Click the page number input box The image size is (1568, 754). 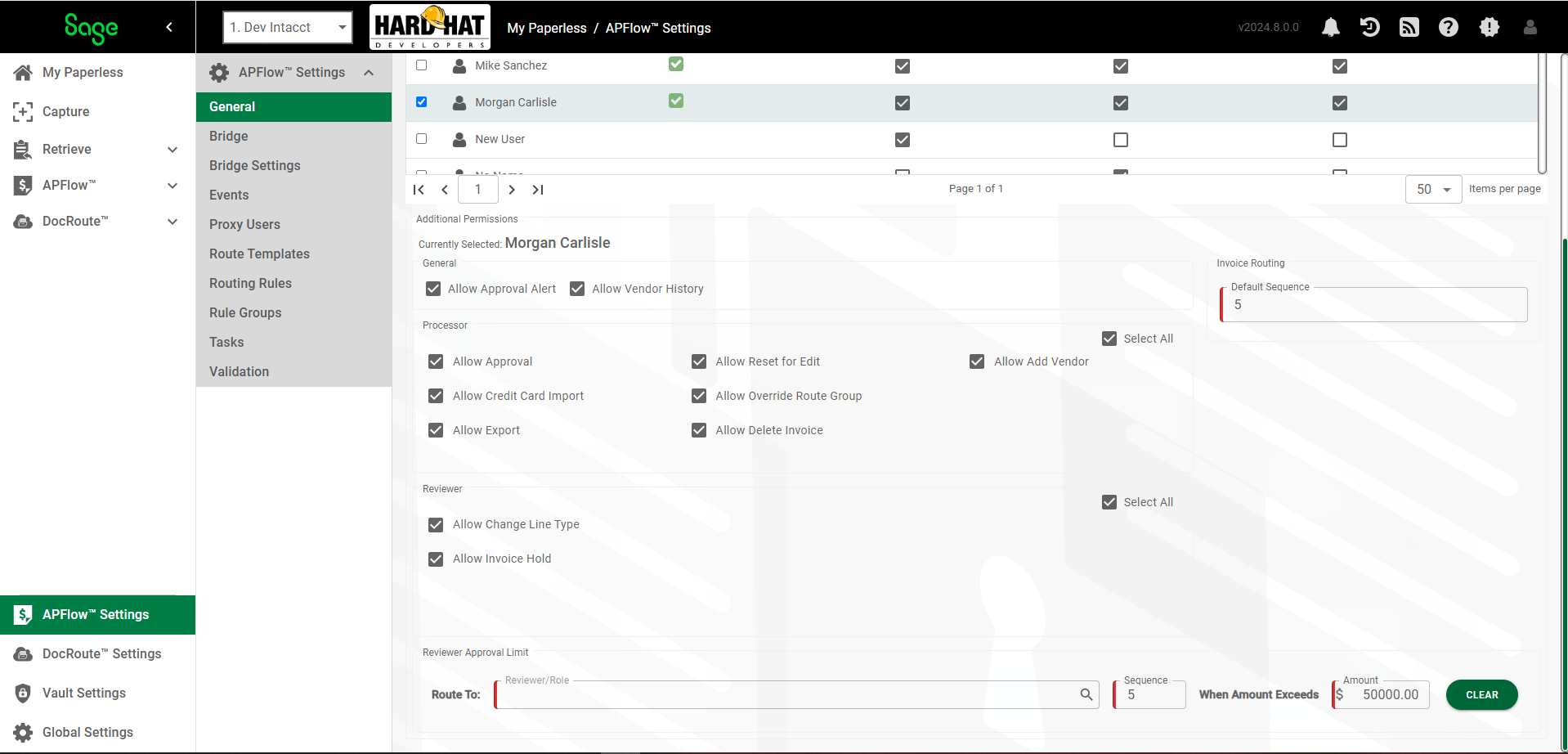pos(478,189)
